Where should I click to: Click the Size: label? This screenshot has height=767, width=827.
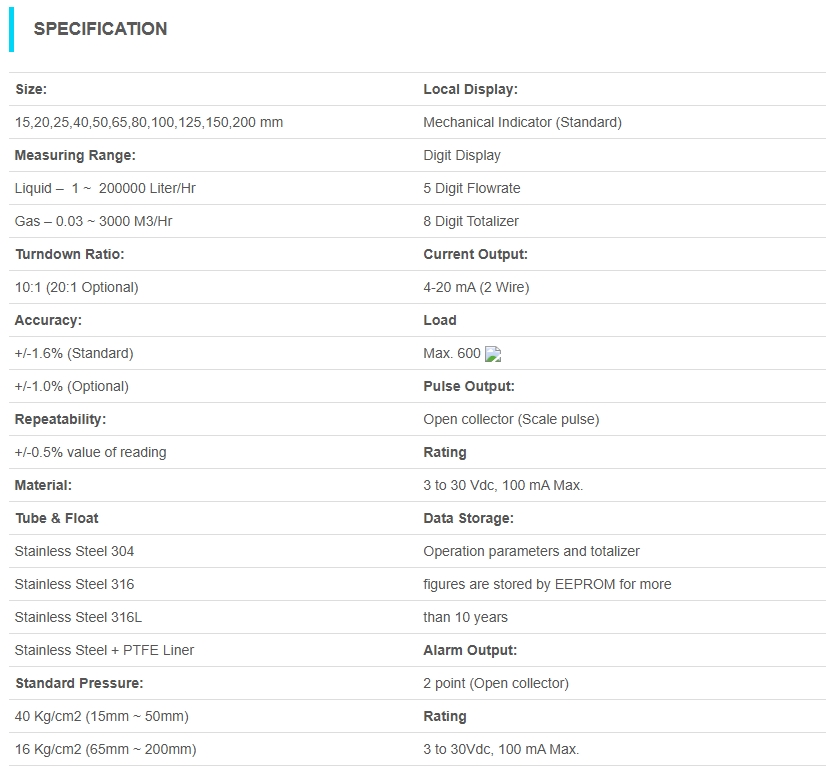(31, 90)
